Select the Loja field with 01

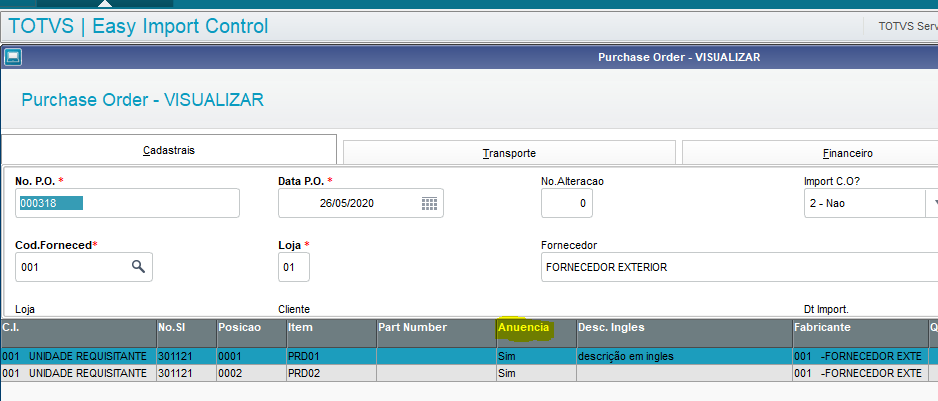click(x=294, y=267)
